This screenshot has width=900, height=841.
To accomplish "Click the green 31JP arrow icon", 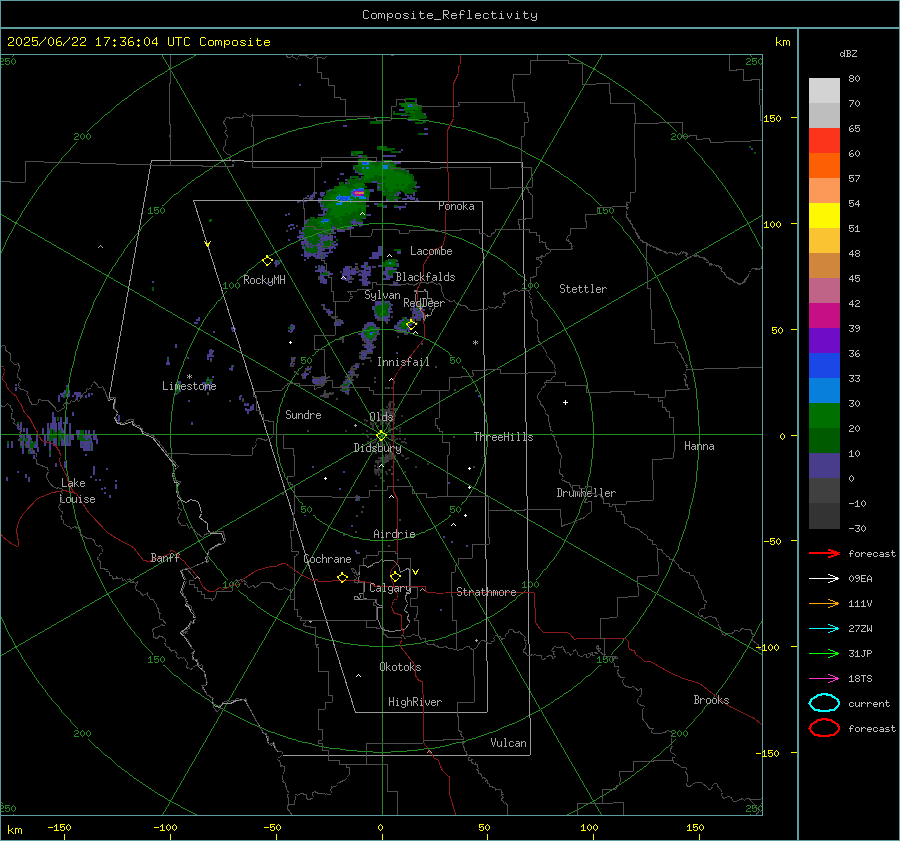I will (824, 653).
